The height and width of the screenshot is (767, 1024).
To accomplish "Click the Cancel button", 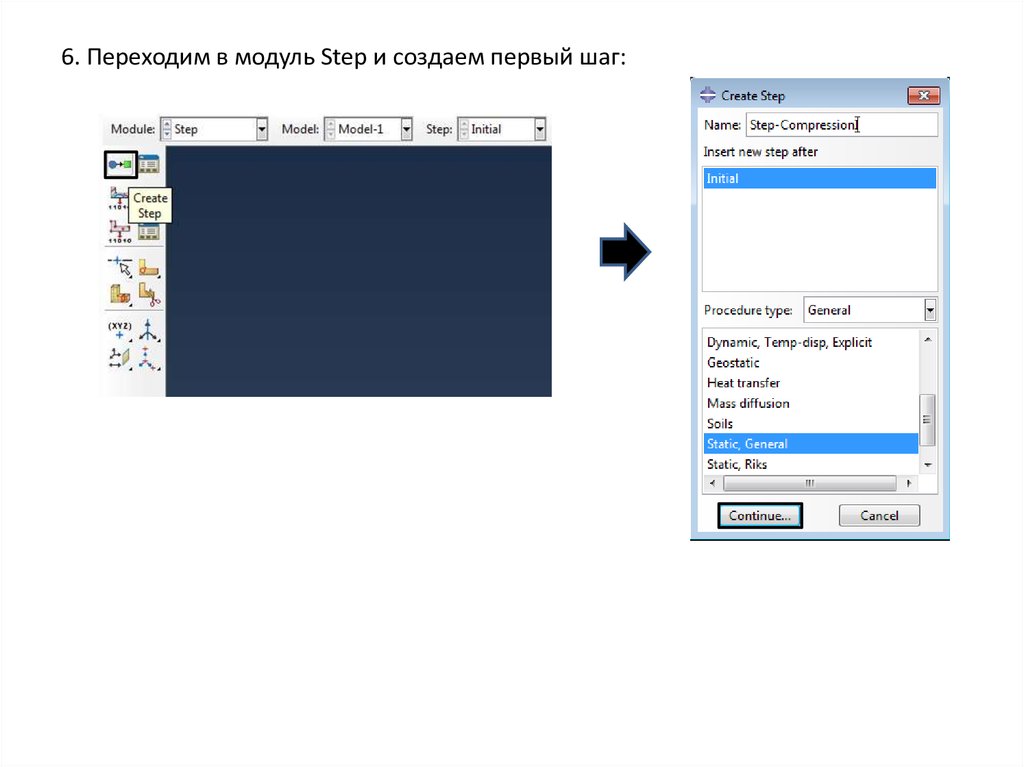I will [879, 515].
